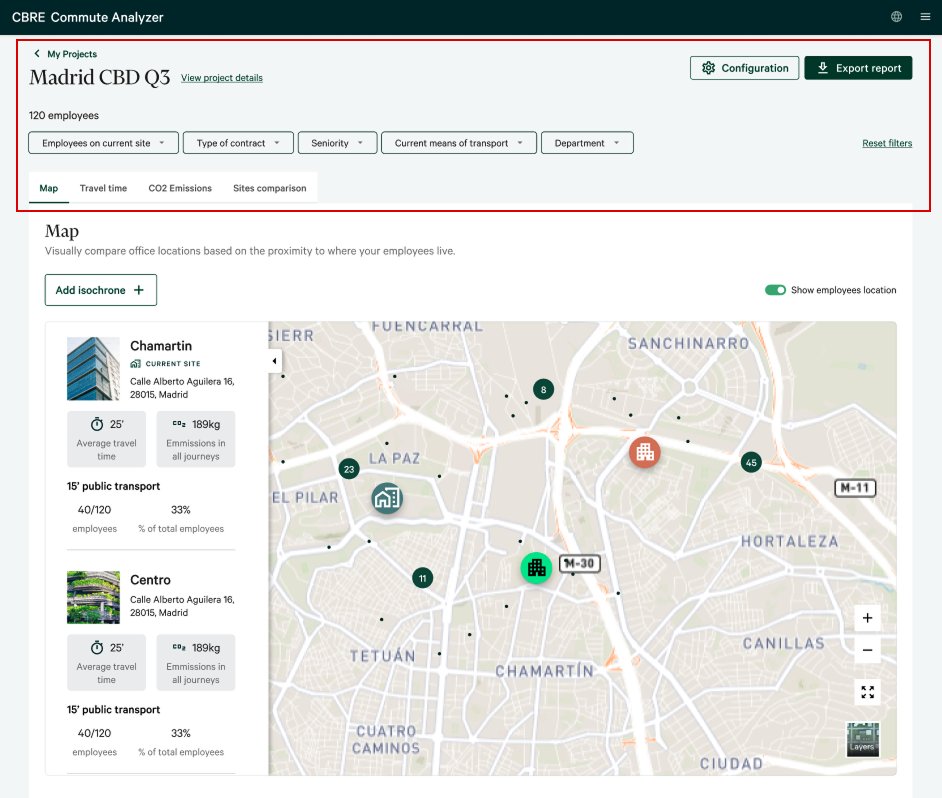The image size is (942, 798).
Task: Select the orange building marker on map
Action: pyautogui.click(x=645, y=452)
